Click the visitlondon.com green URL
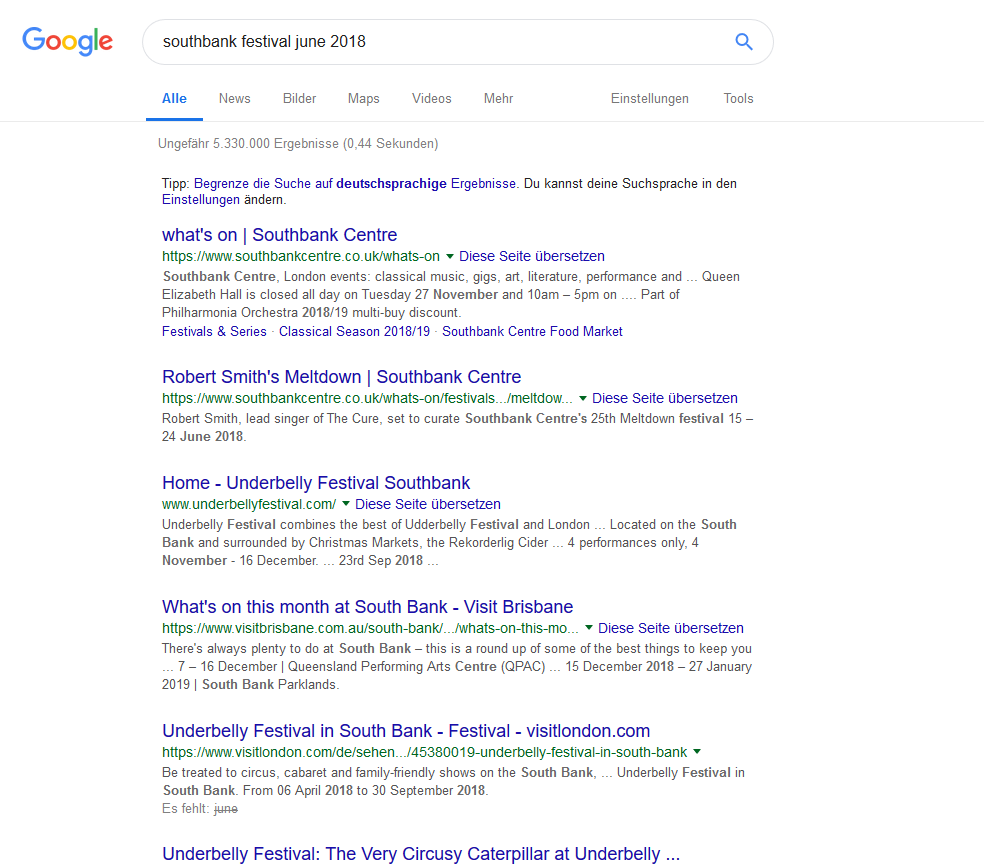The width and height of the screenshot is (984, 866). point(424,752)
